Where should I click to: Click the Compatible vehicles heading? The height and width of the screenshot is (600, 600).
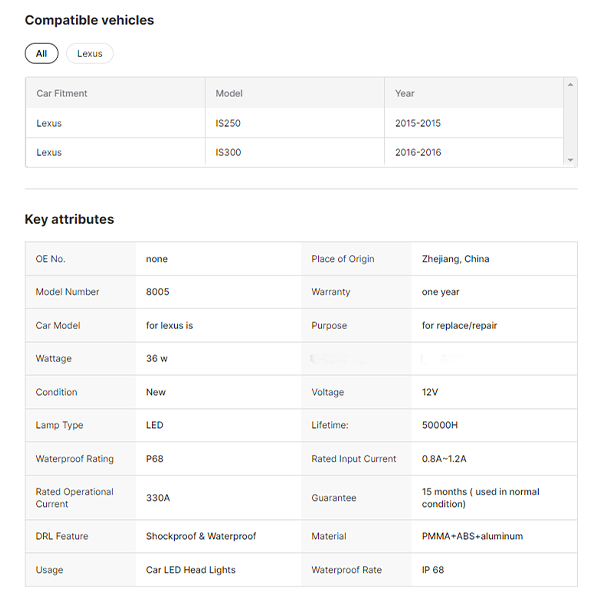click(89, 20)
